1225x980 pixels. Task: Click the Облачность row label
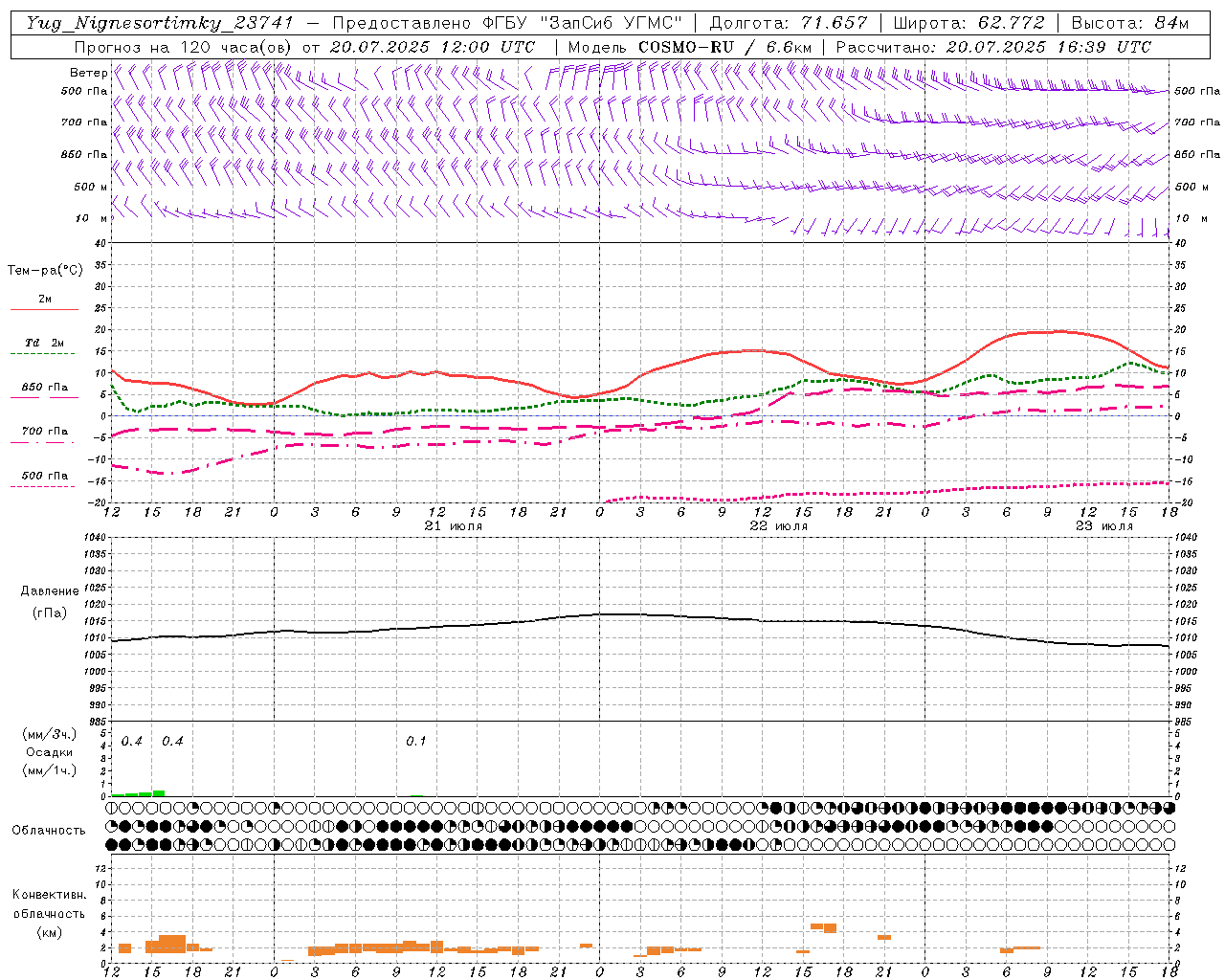coord(49,830)
